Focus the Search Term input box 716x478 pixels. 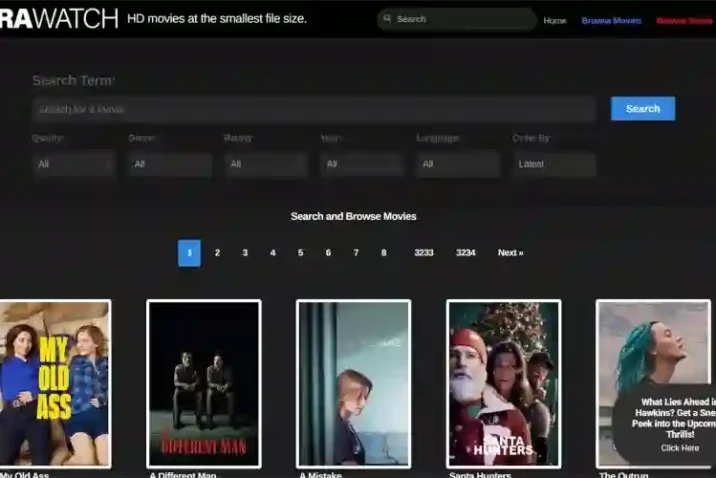(314, 109)
